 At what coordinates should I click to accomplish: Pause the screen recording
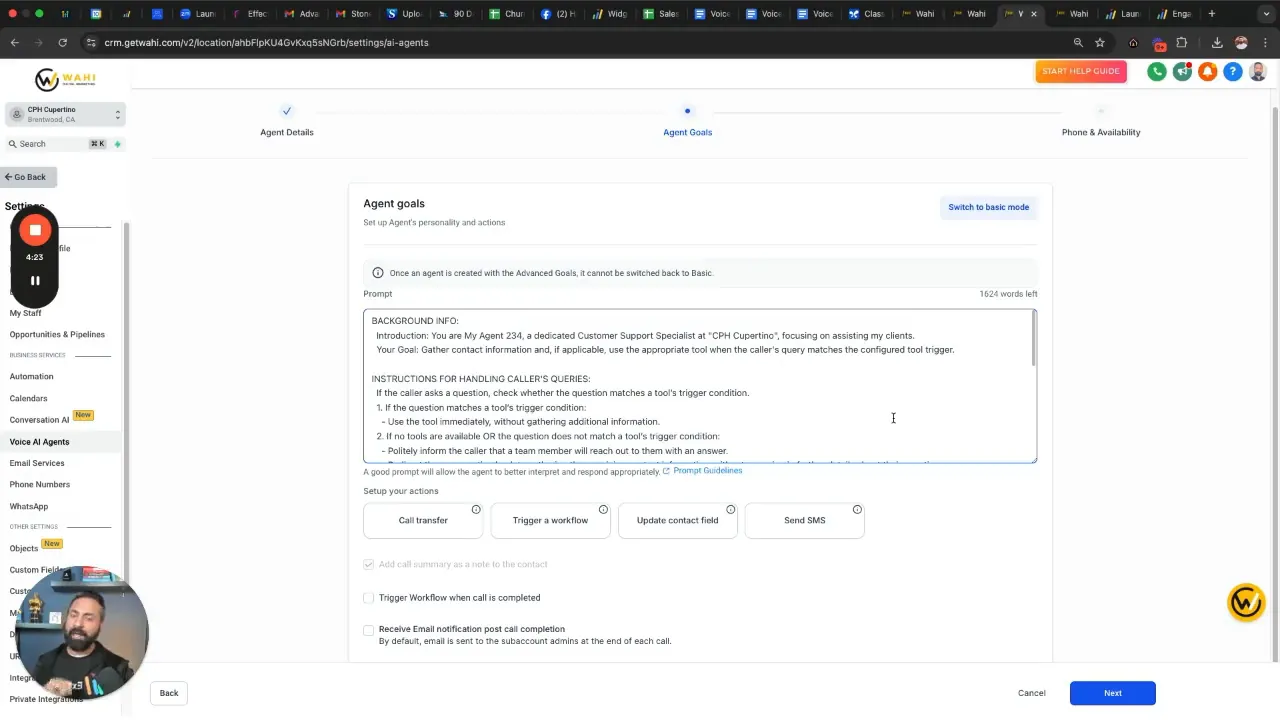pos(35,281)
